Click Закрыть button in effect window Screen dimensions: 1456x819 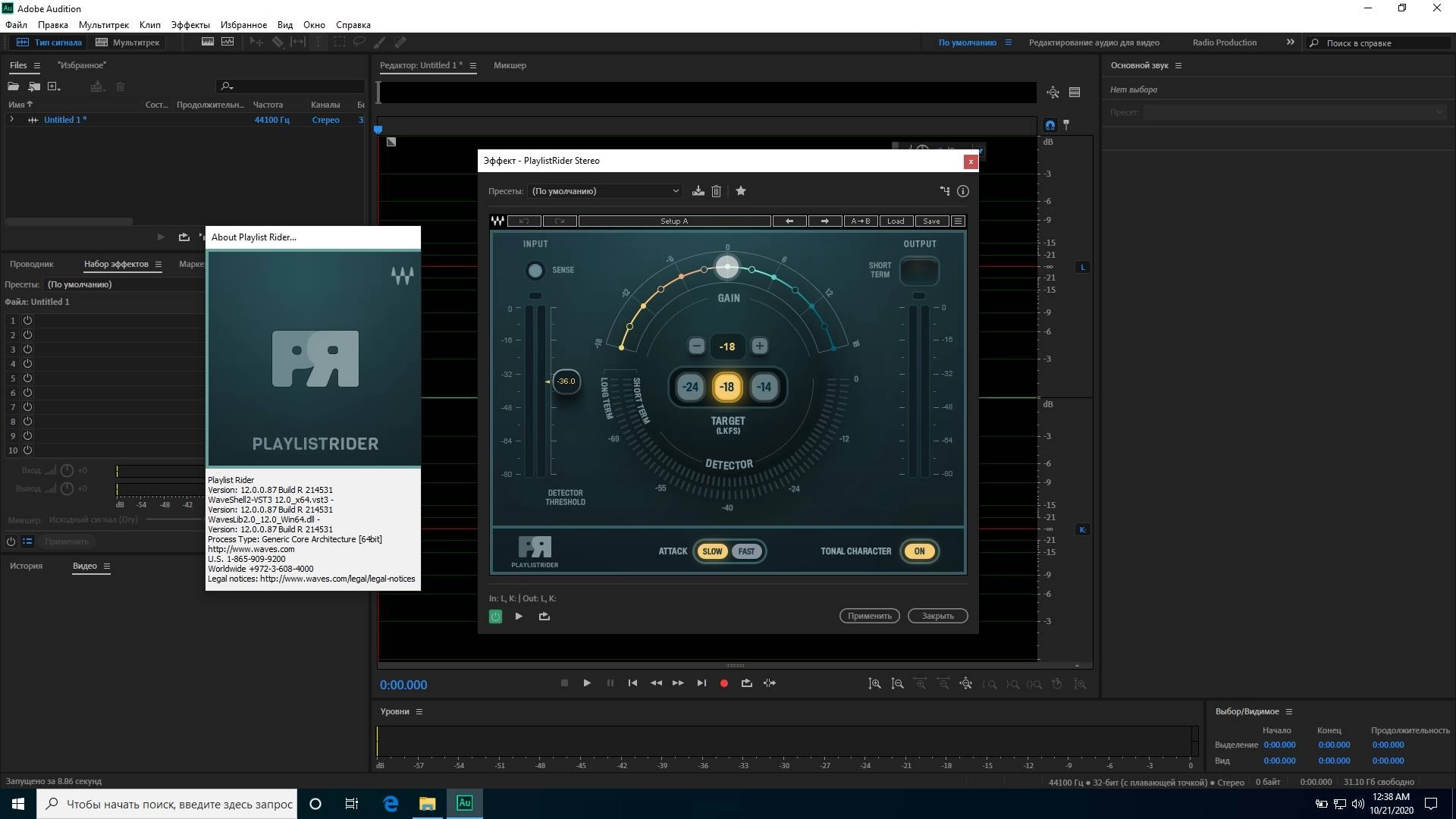(938, 617)
